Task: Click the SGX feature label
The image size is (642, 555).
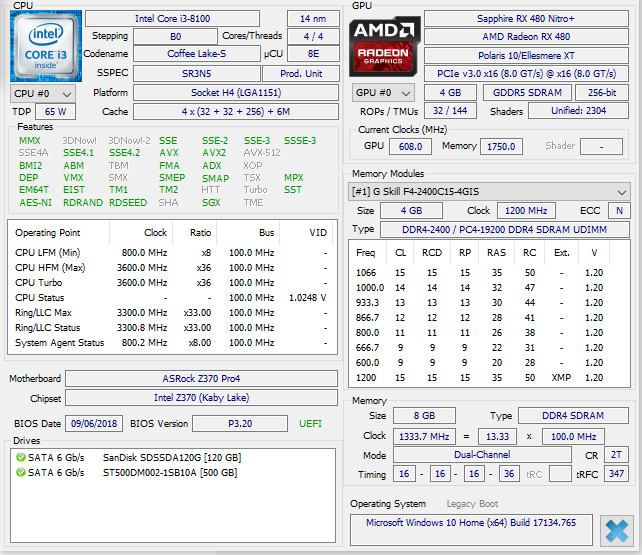Action: coord(211,203)
